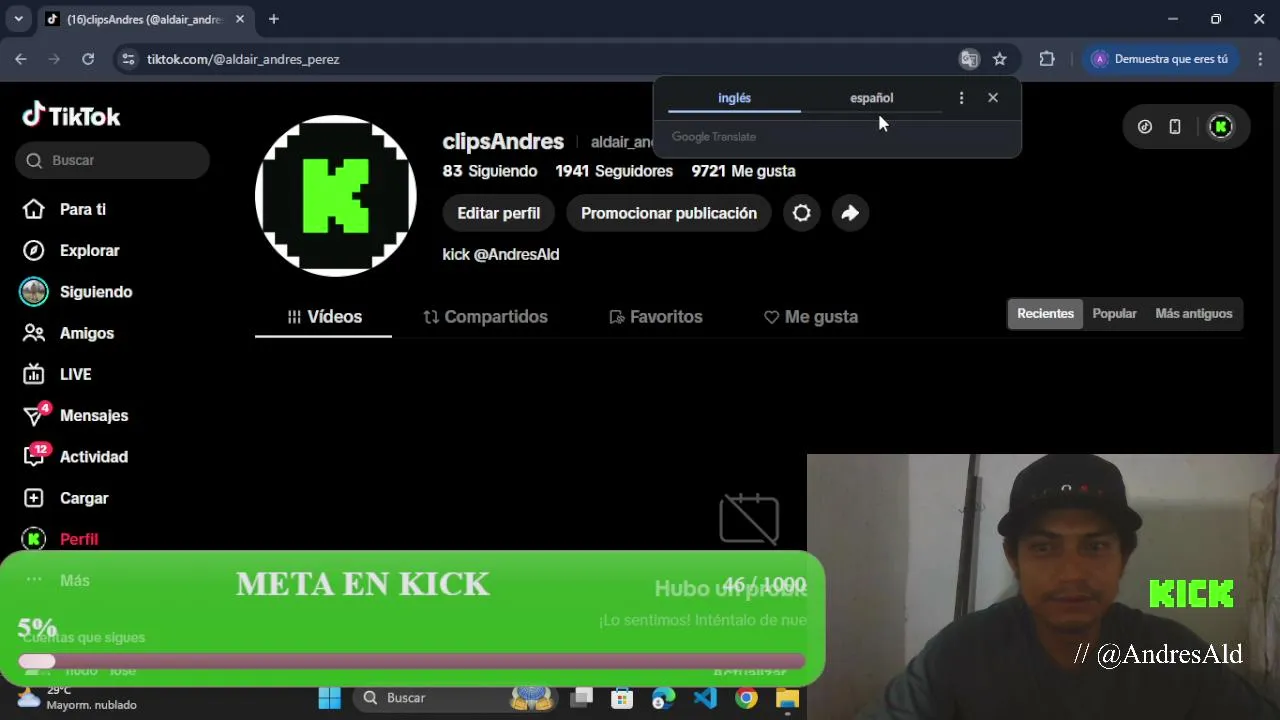The width and height of the screenshot is (1280, 720).
Task: Close the Google Translate popup
Action: pos(993,98)
